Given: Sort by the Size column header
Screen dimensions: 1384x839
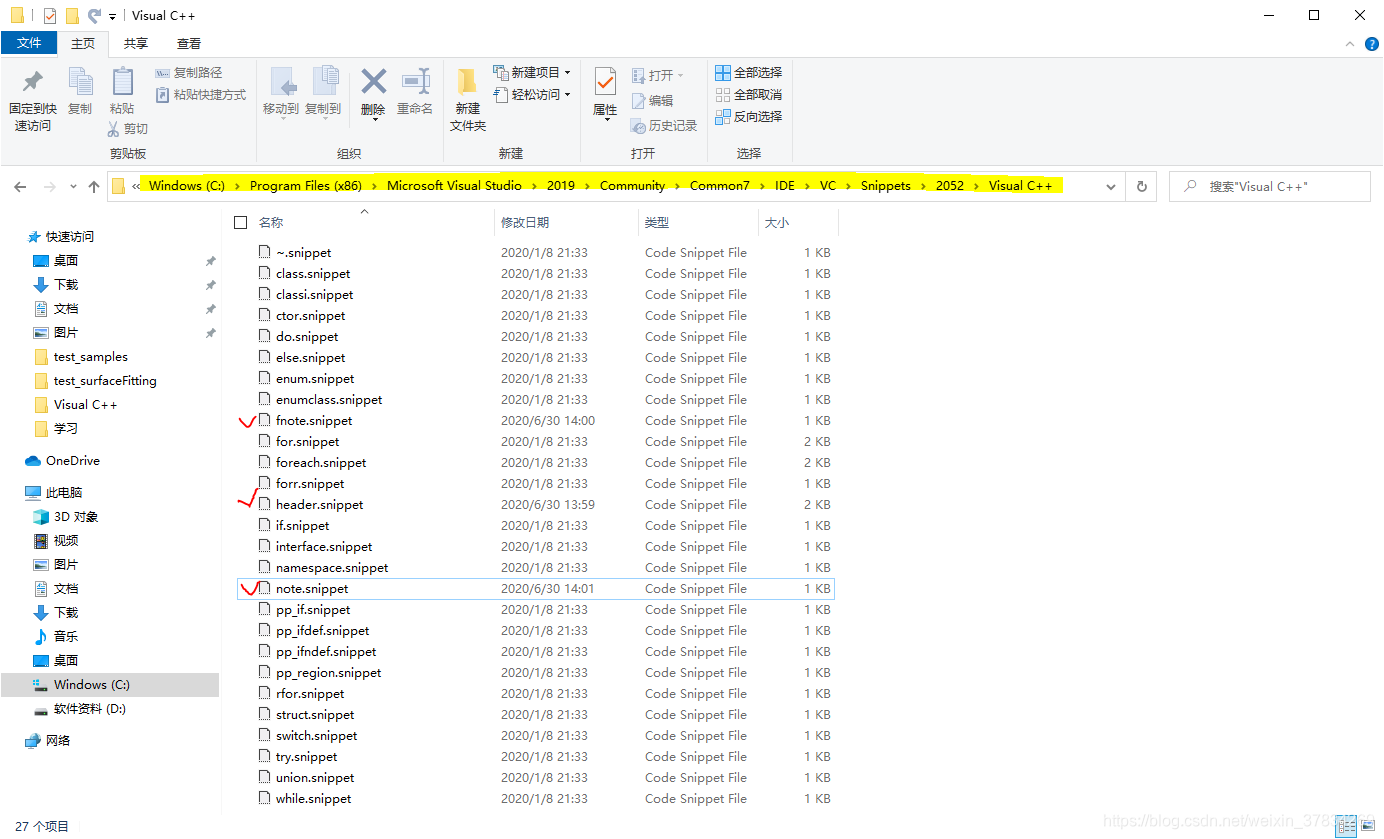Looking at the screenshot, I should [x=776, y=222].
